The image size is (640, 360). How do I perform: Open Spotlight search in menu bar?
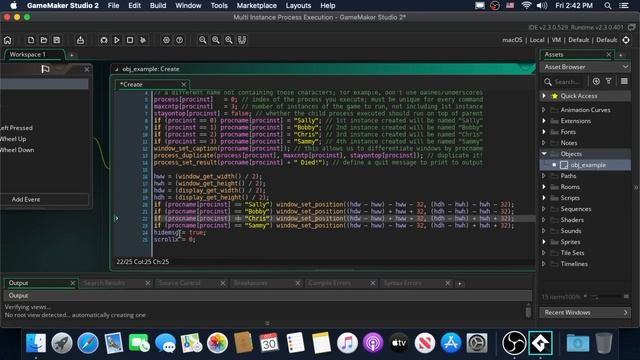[608, 5]
